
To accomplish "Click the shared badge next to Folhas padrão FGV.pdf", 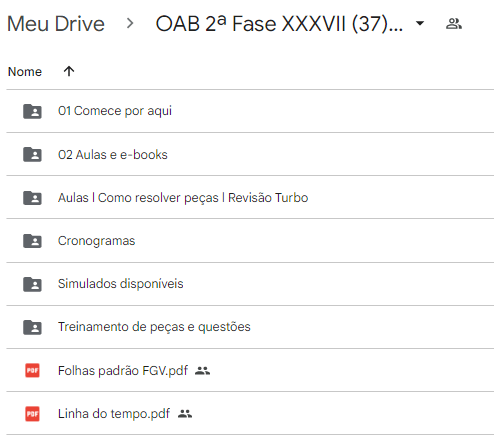I will coord(202,371).
